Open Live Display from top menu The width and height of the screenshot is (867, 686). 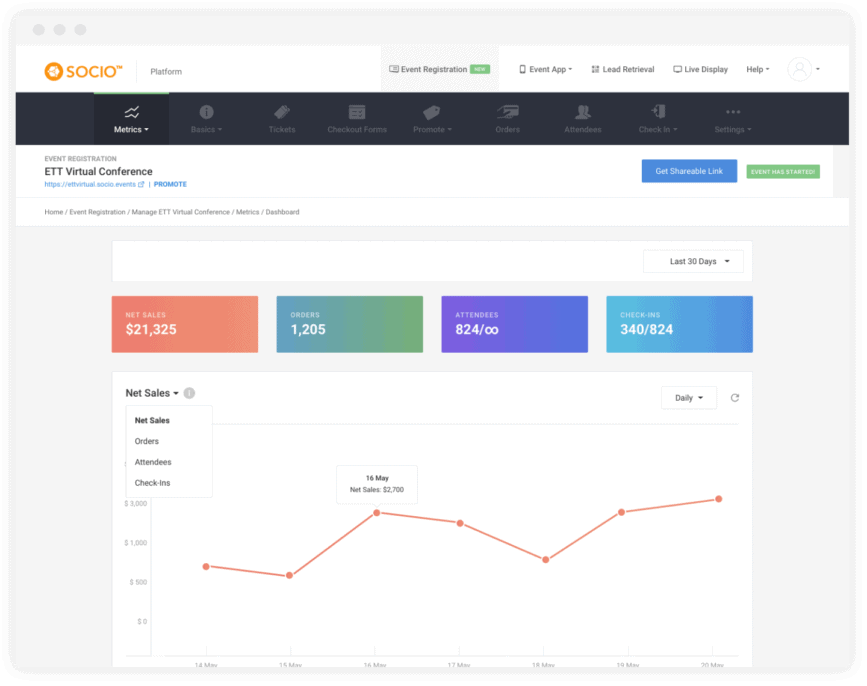click(701, 70)
